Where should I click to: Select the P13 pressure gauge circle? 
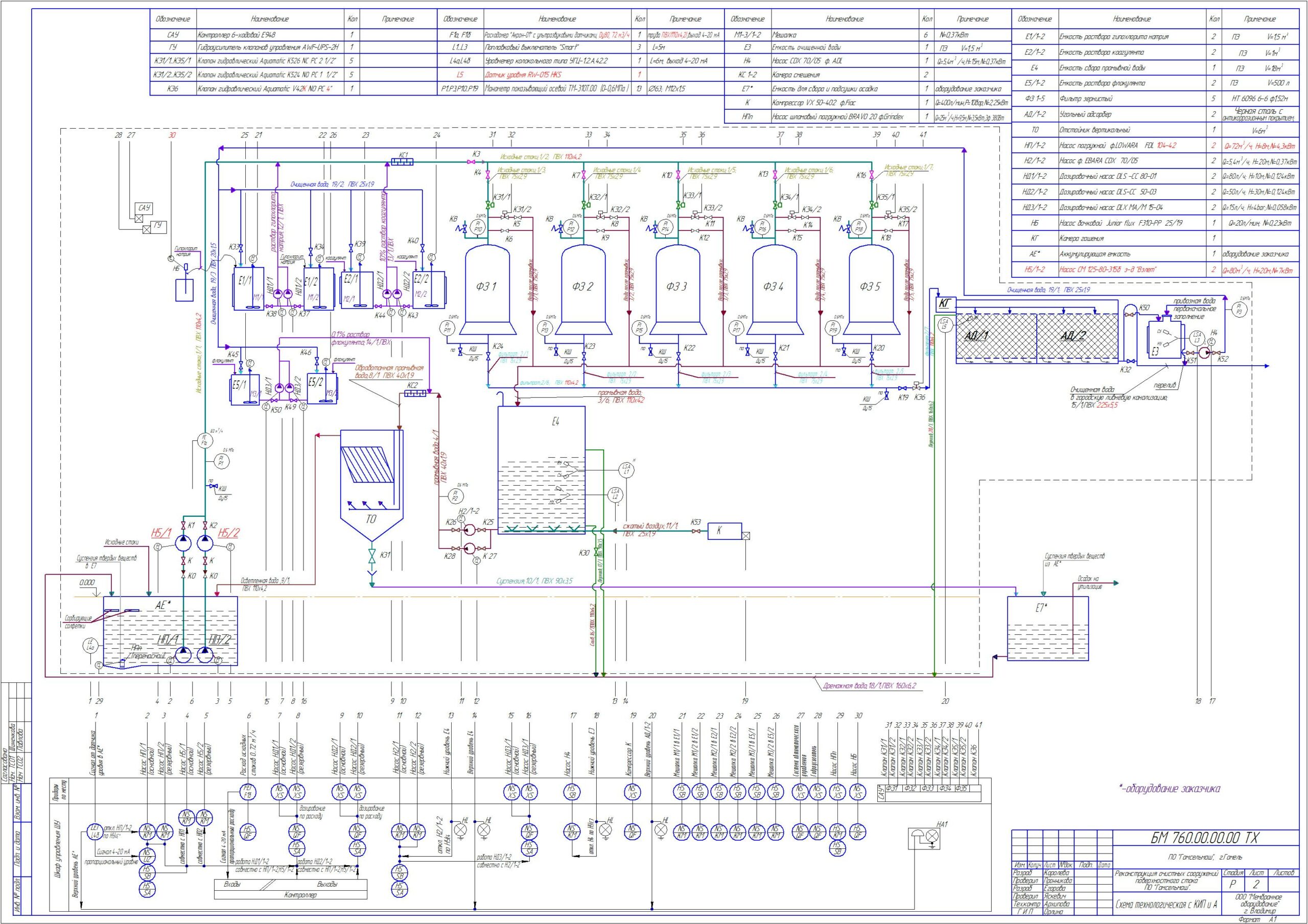[545, 328]
